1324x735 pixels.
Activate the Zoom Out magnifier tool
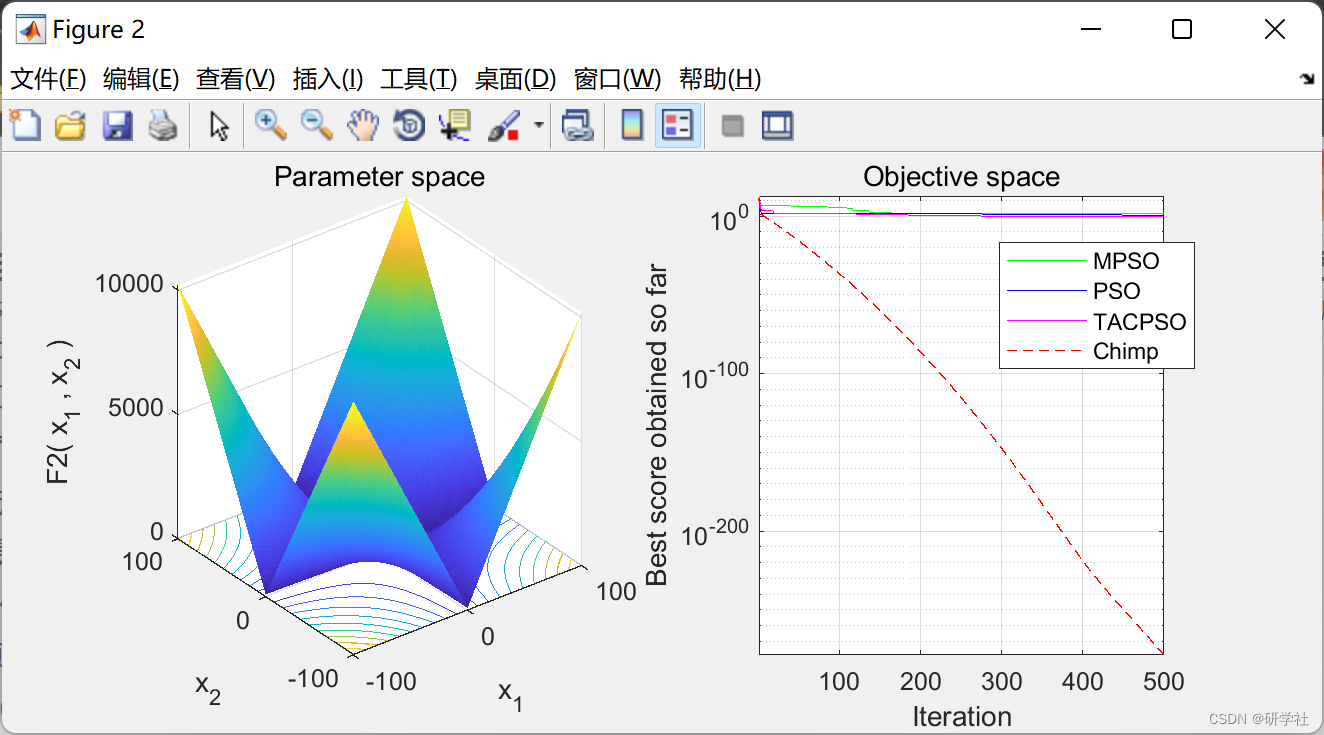pyautogui.click(x=317, y=125)
